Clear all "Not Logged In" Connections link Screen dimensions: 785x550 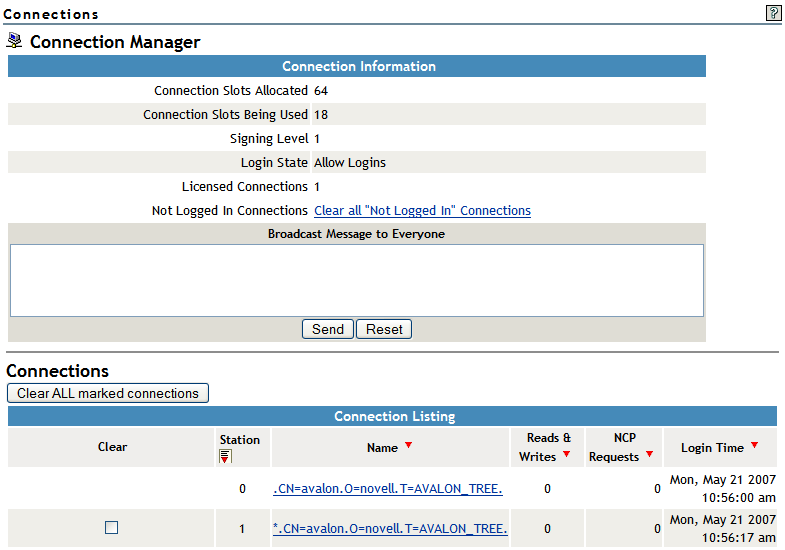(x=422, y=211)
